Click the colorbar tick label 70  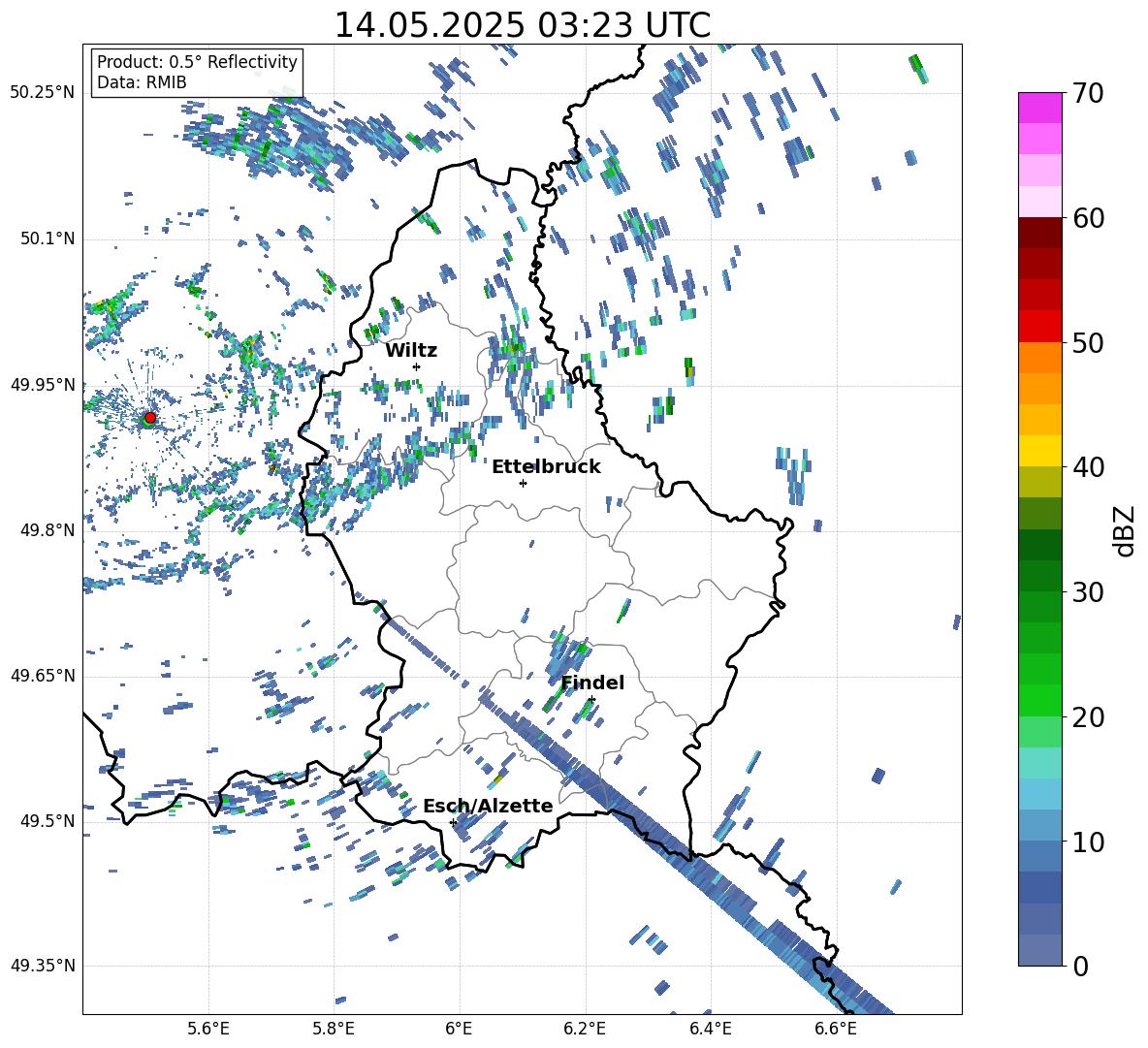click(1088, 94)
